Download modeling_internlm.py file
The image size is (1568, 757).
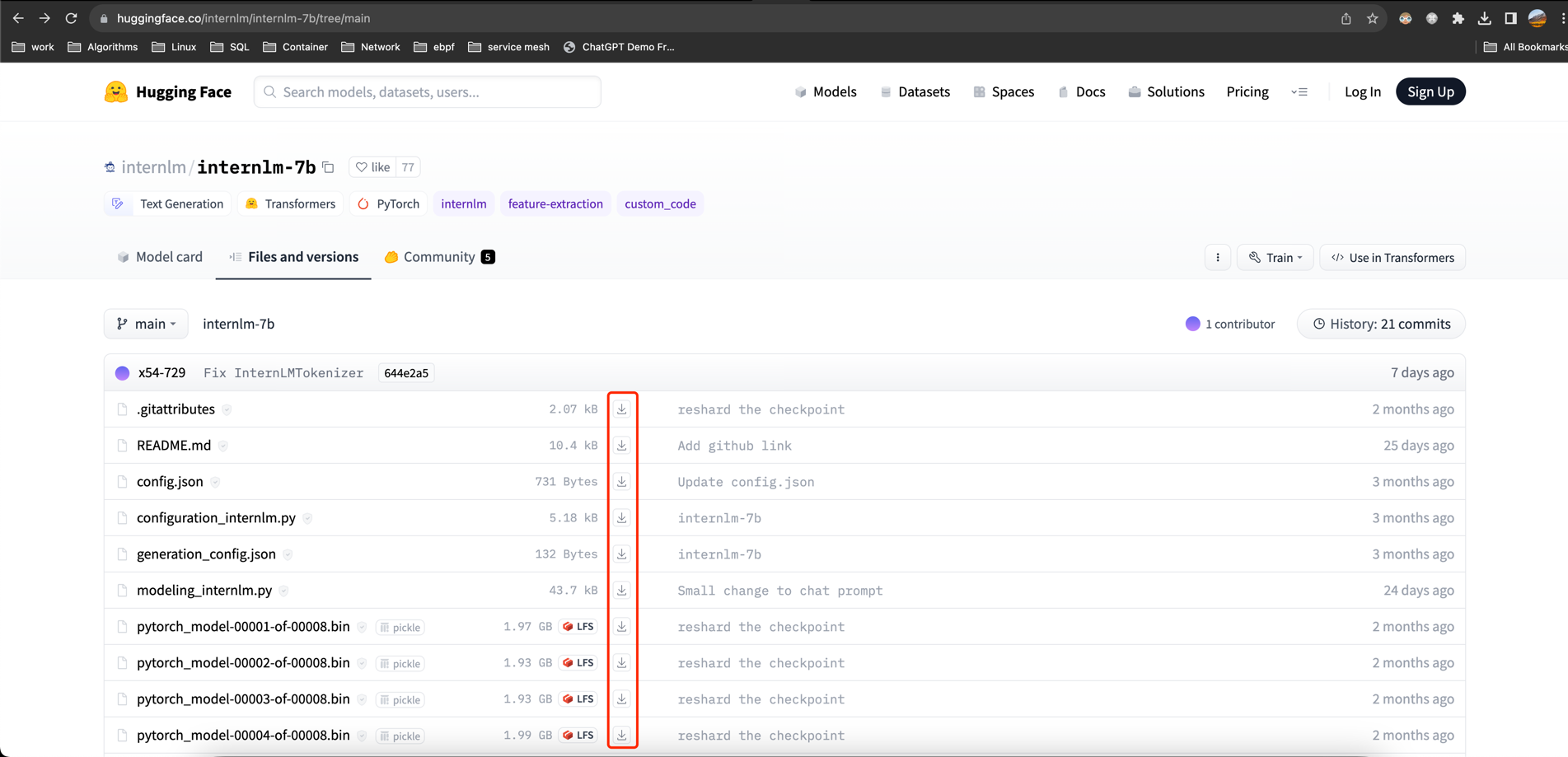click(622, 591)
